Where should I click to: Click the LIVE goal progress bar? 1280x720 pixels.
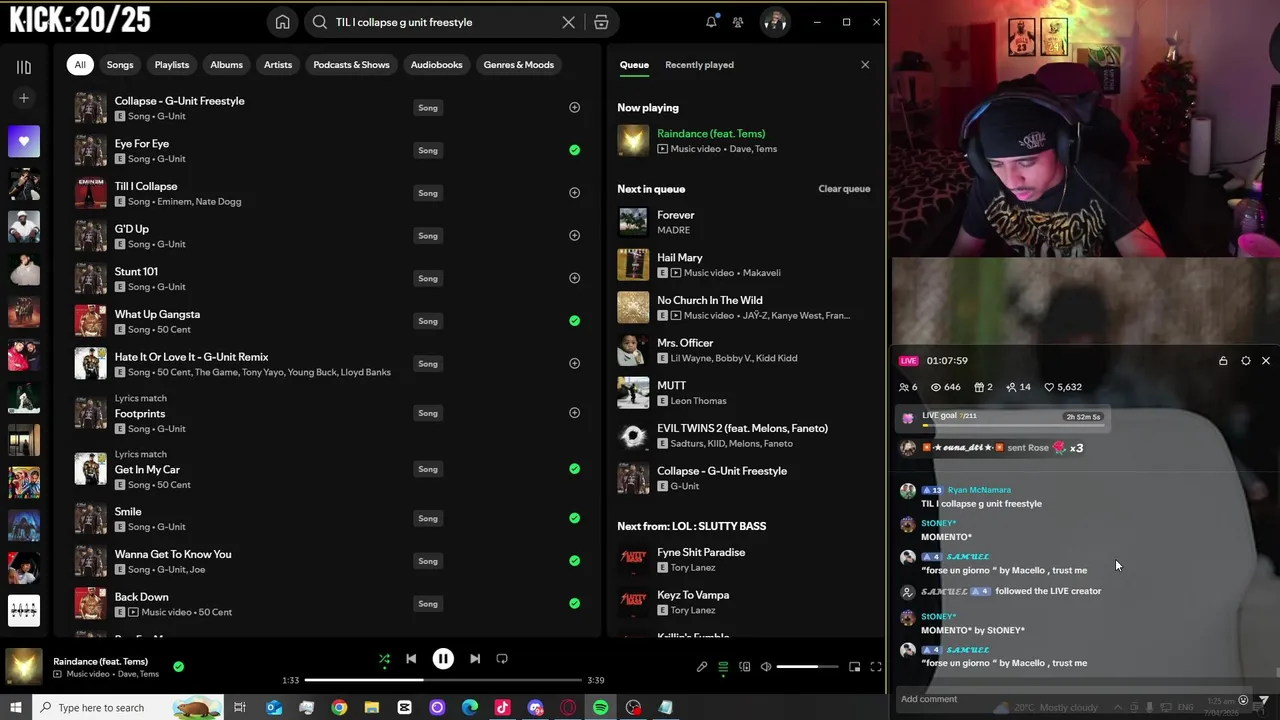coord(1013,426)
